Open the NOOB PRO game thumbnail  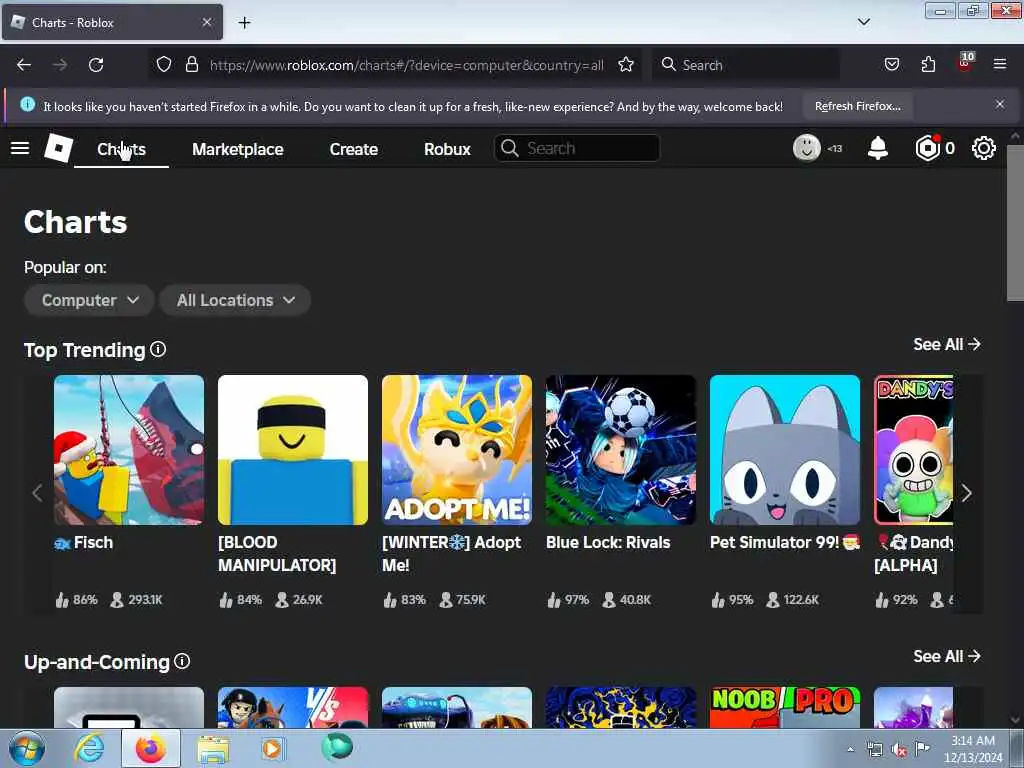tap(784, 707)
